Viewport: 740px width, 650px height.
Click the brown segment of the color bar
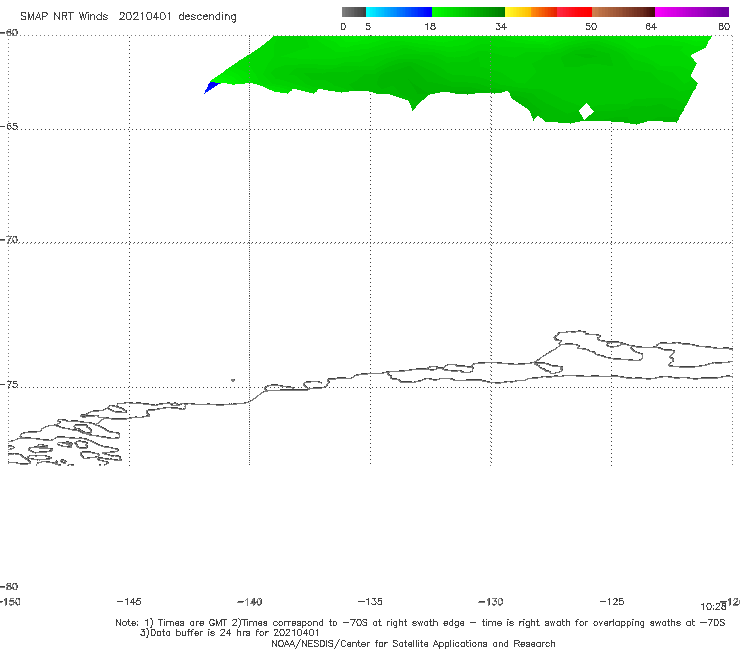click(623, 12)
